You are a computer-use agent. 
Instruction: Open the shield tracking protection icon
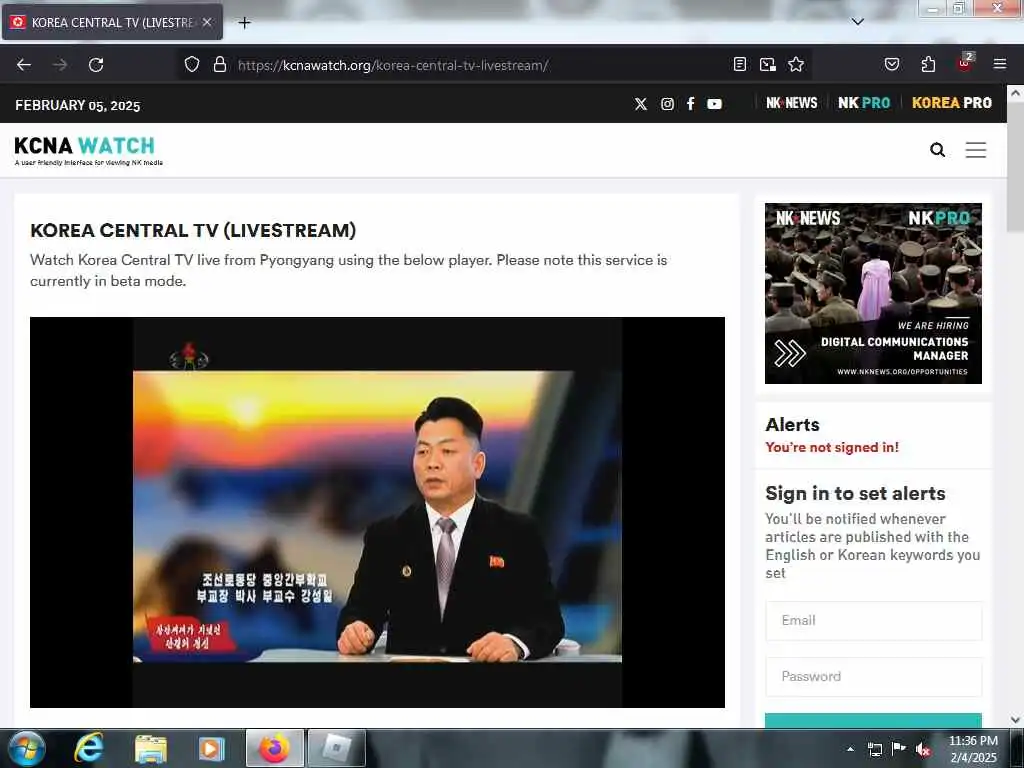tap(191, 65)
